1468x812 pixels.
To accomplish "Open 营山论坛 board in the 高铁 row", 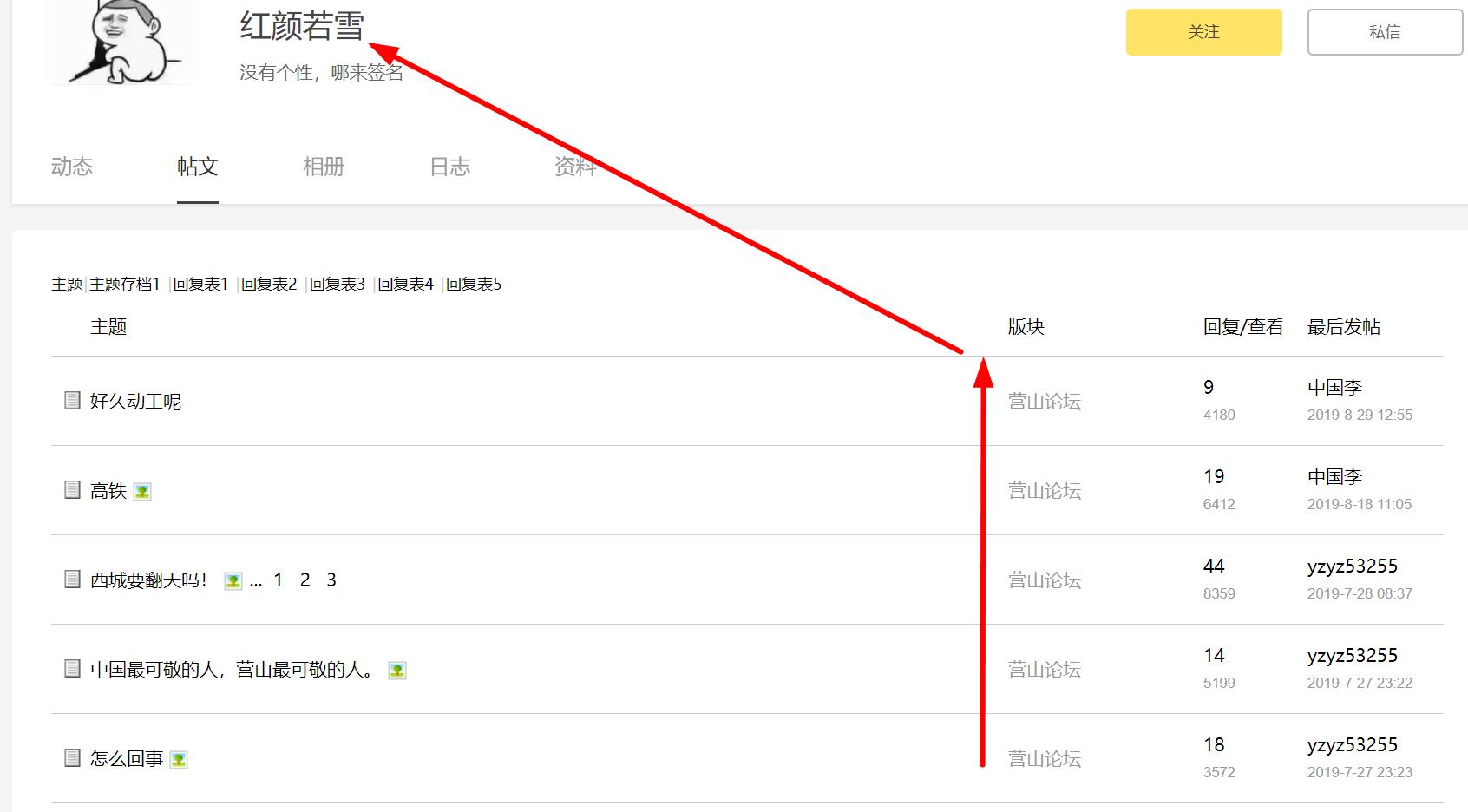I will pos(1044,490).
